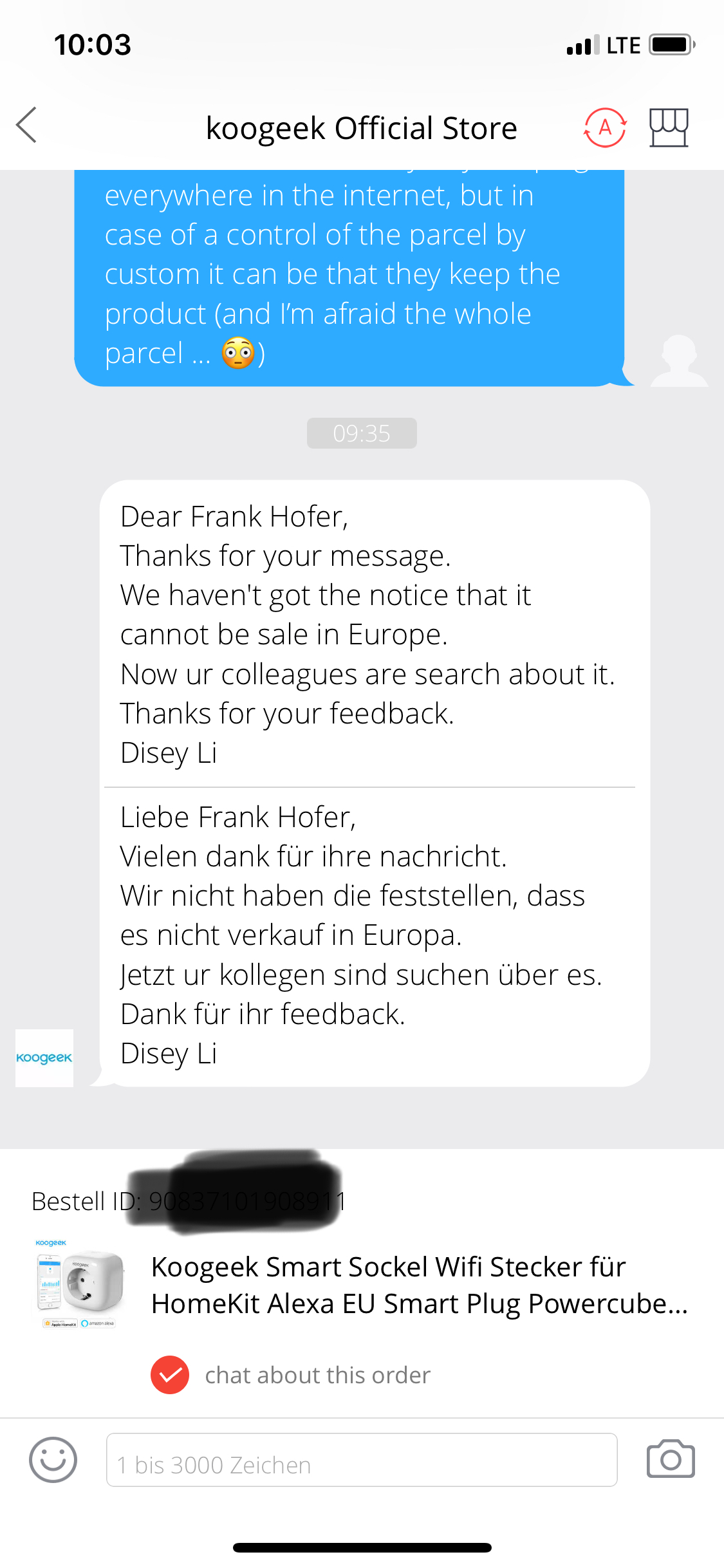Image resolution: width=724 pixels, height=1568 pixels.
Task: Tap the 09:35 timestamp label
Action: (x=362, y=433)
